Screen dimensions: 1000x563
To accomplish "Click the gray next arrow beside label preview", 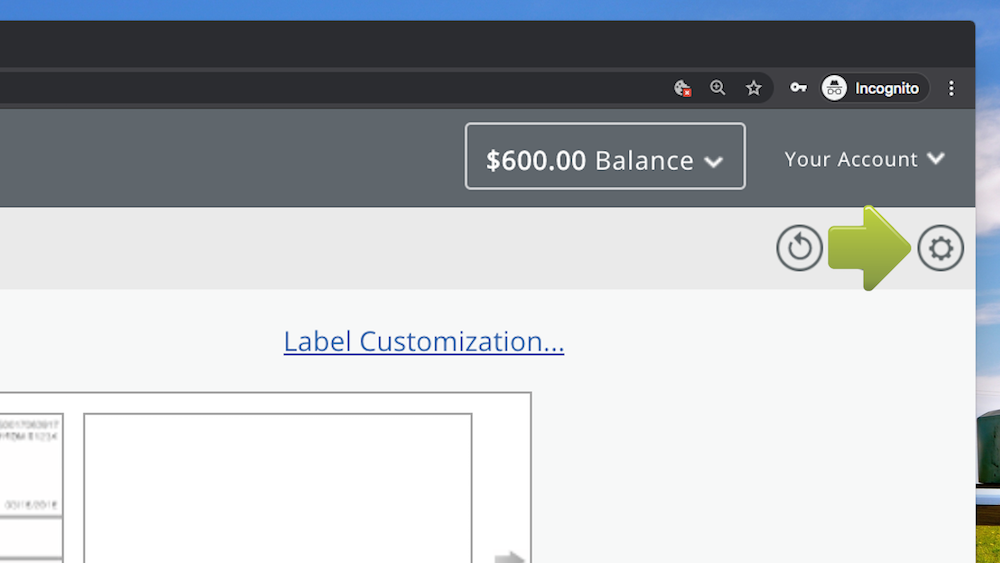I will point(510,556).
